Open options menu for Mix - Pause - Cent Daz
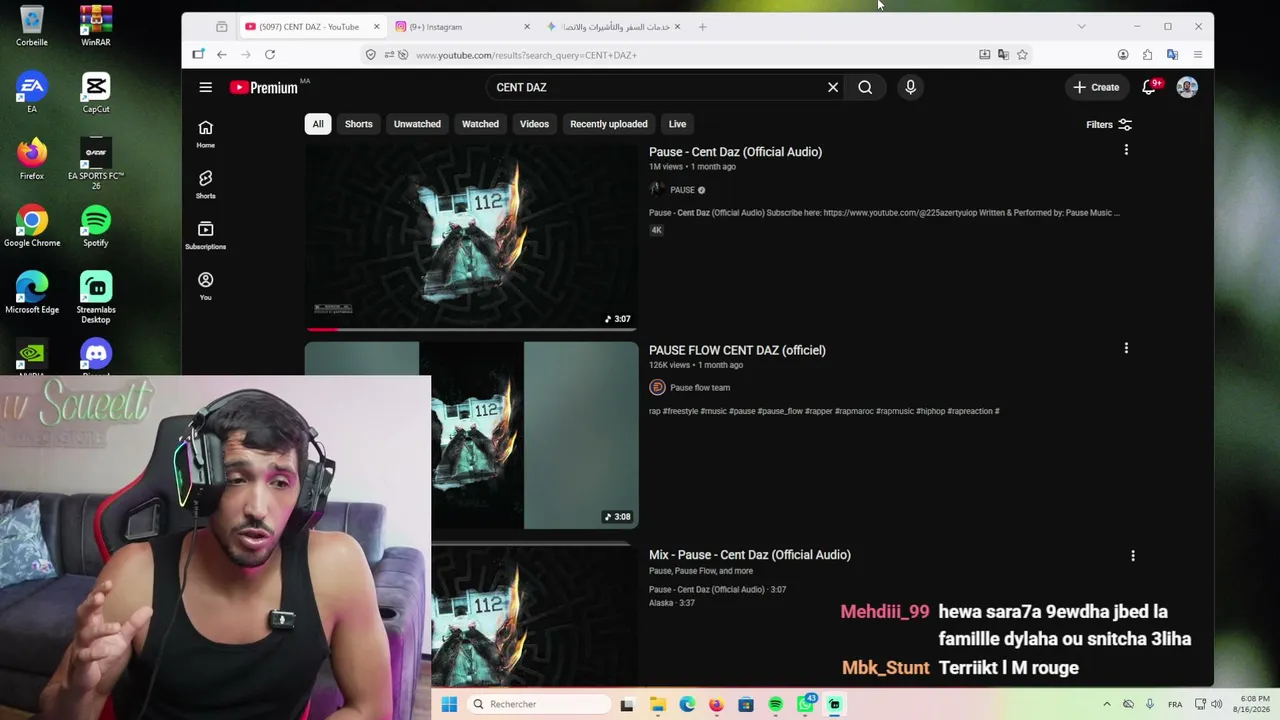 tap(1133, 556)
